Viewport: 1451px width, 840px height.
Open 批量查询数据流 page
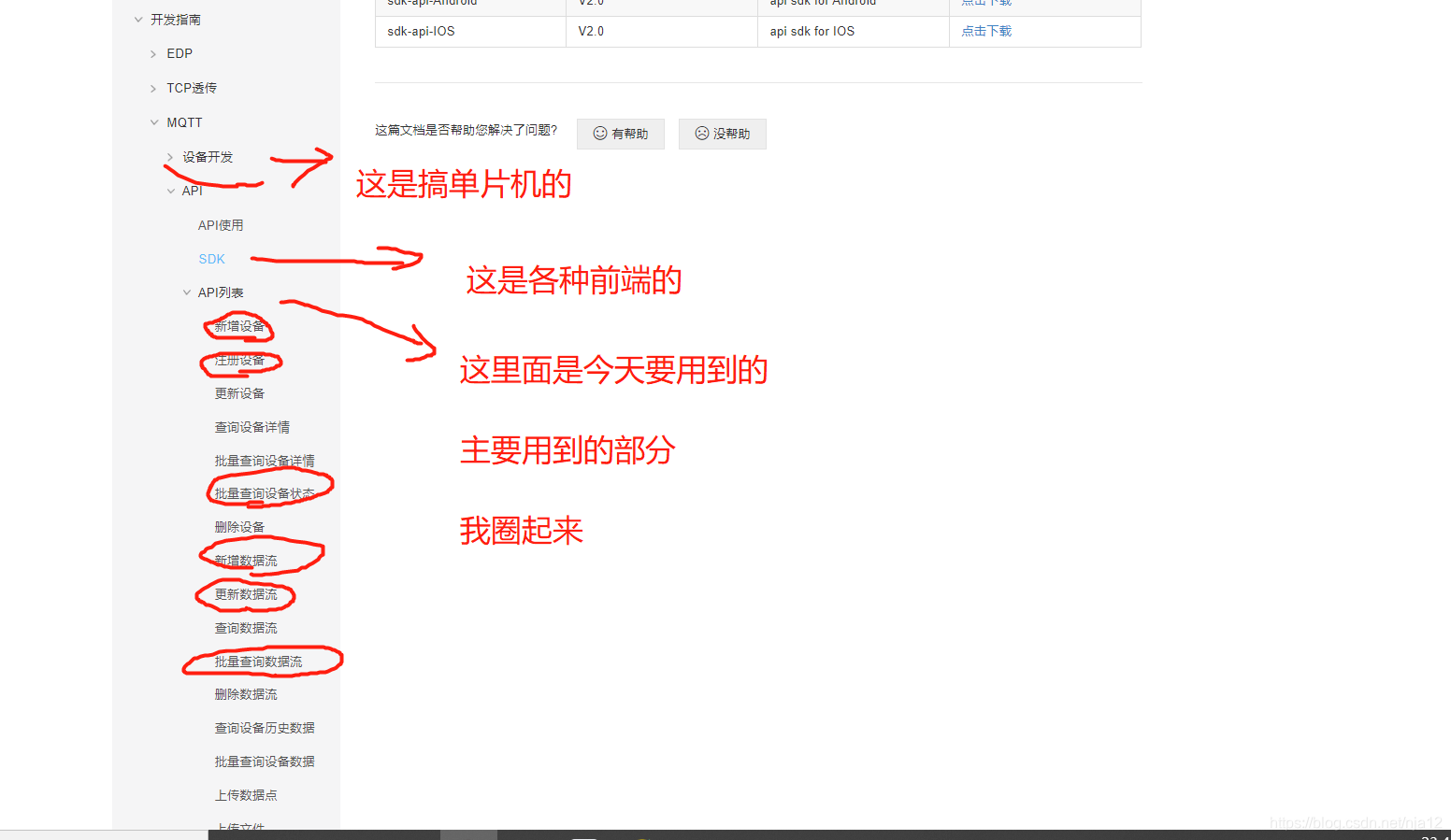pyautogui.click(x=258, y=662)
